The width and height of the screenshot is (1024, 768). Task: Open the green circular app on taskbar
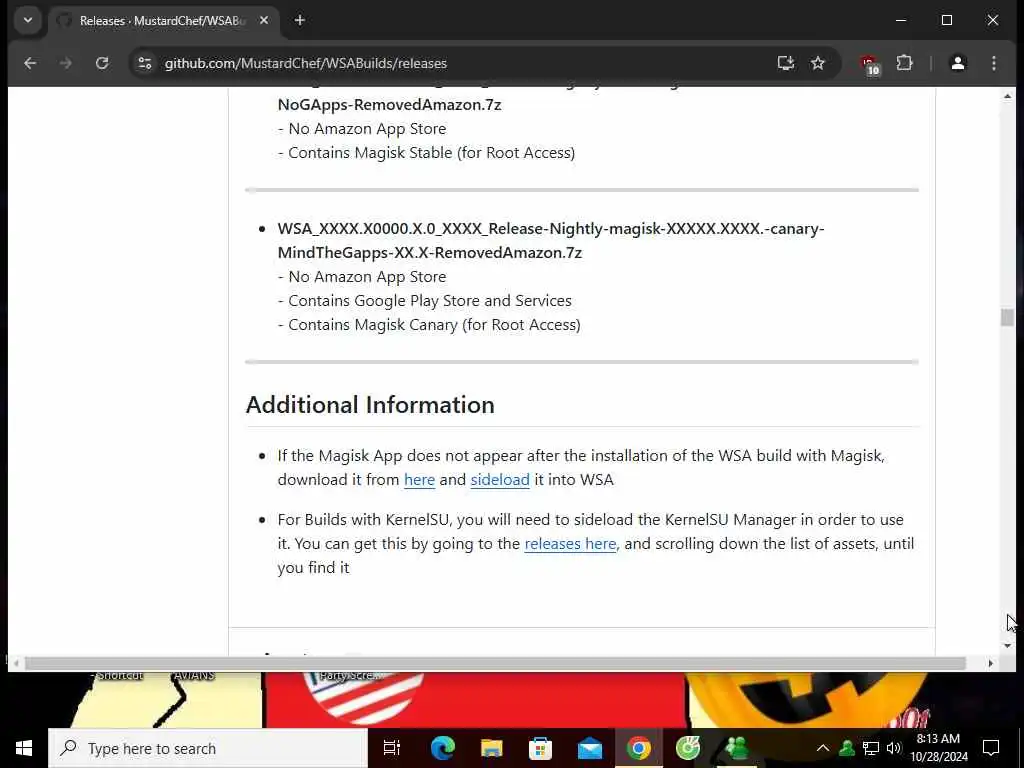coord(687,748)
